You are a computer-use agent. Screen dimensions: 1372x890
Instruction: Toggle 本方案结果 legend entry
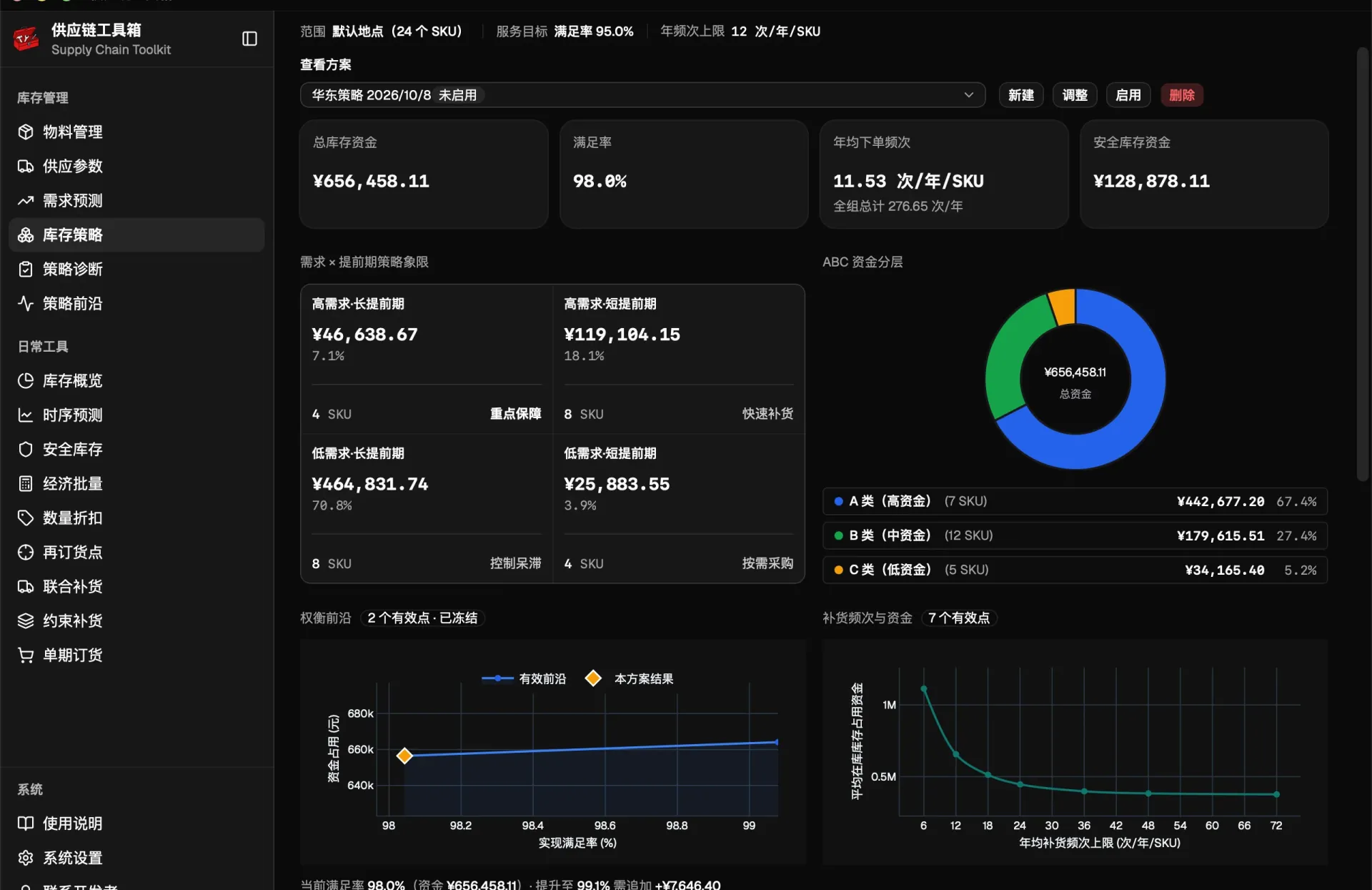[630, 678]
